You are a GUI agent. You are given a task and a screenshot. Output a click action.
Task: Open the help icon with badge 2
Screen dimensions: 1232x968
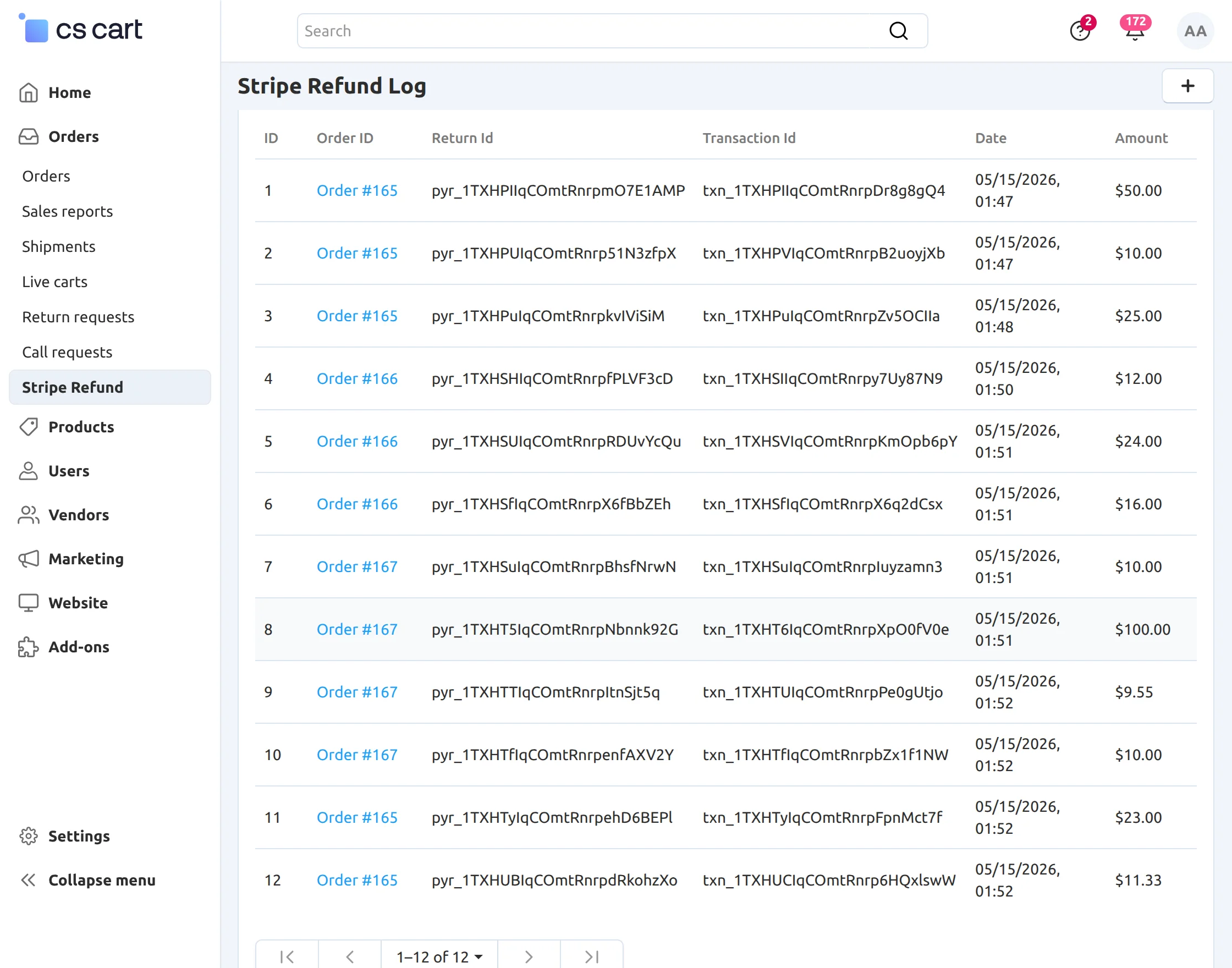(1080, 31)
